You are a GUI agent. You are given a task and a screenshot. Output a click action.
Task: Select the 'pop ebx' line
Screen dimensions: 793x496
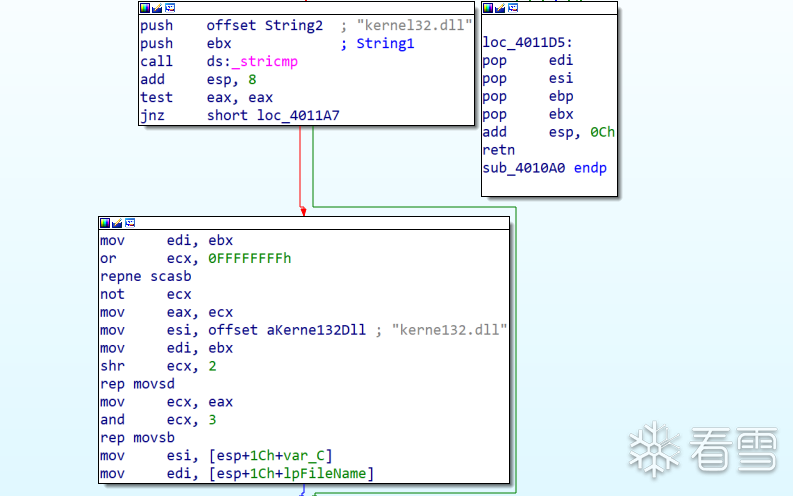tap(527, 114)
